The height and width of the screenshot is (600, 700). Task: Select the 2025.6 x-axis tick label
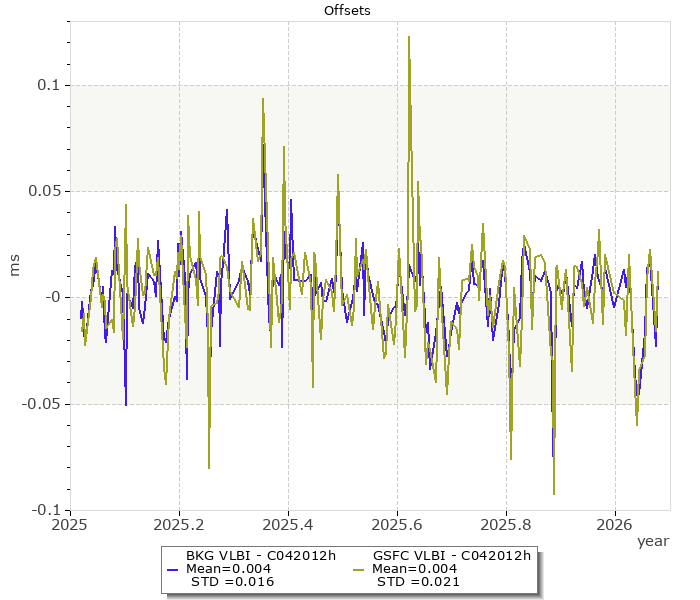click(x=397, y=524)
